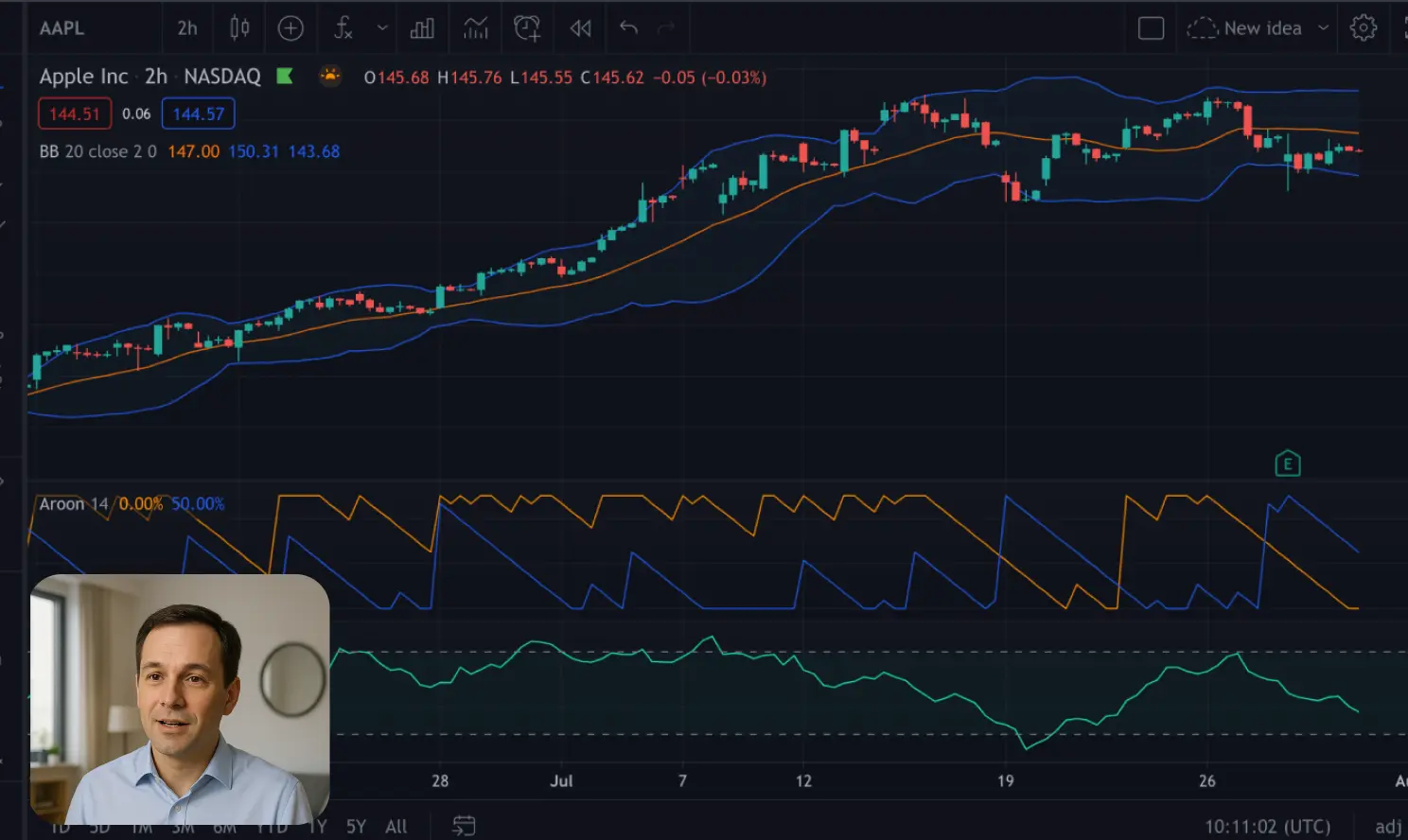Select the 5Y time range tab
Image resolution: width=1408 pixels, height=840 pixels.
pos(356,827)
